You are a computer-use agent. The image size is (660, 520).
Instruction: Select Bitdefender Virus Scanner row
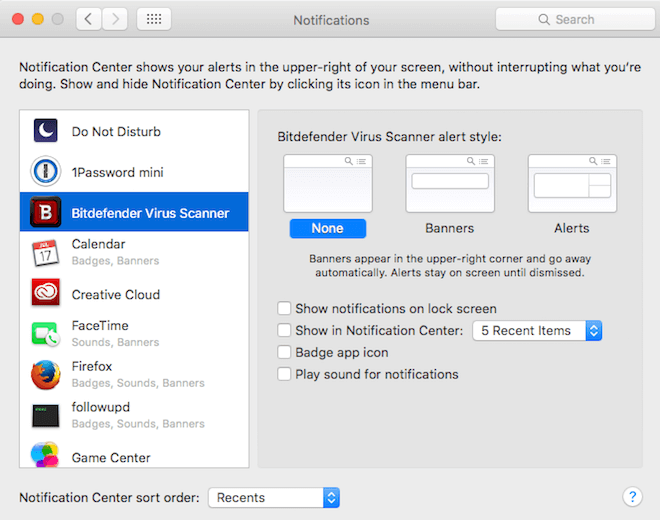pyautogui.click(x=134, y=212)
